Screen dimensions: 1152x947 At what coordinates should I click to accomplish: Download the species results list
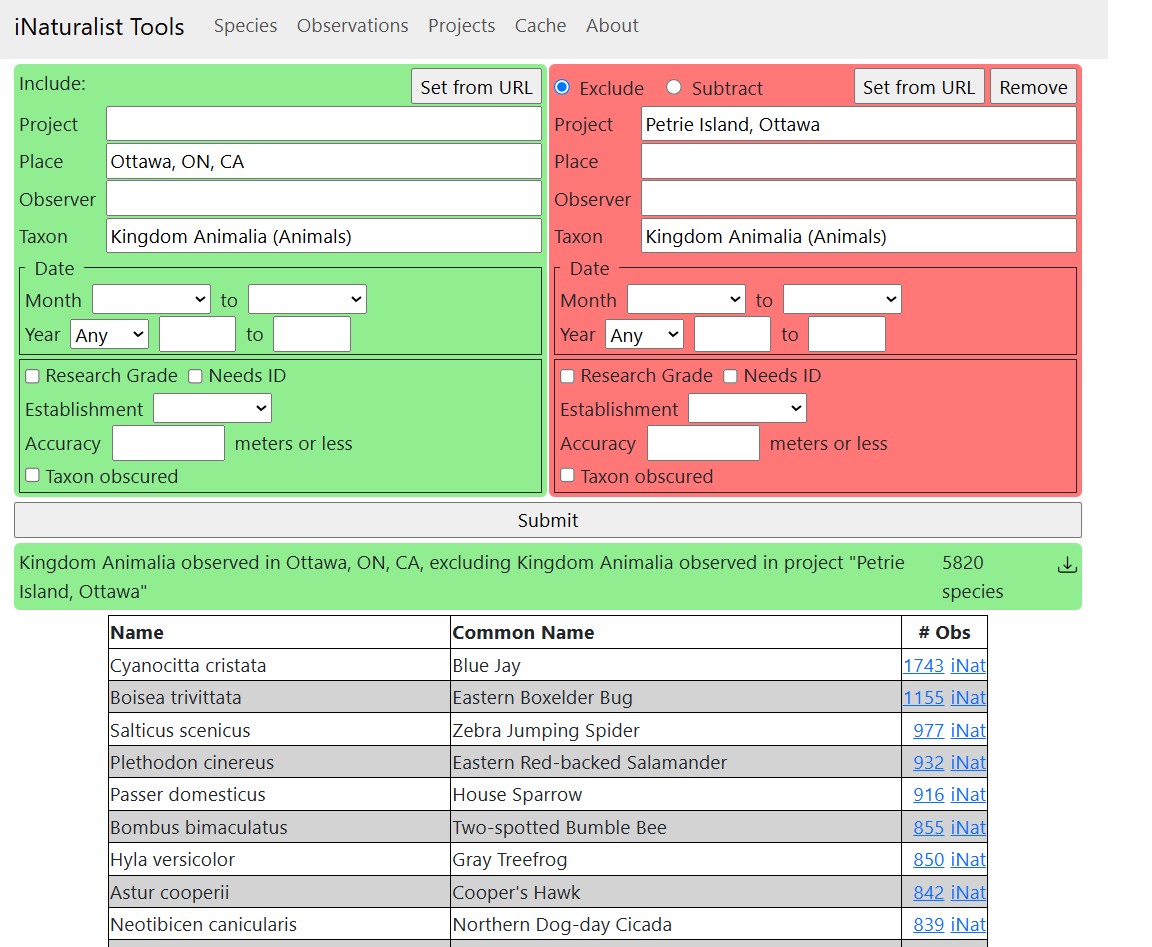1067,564
